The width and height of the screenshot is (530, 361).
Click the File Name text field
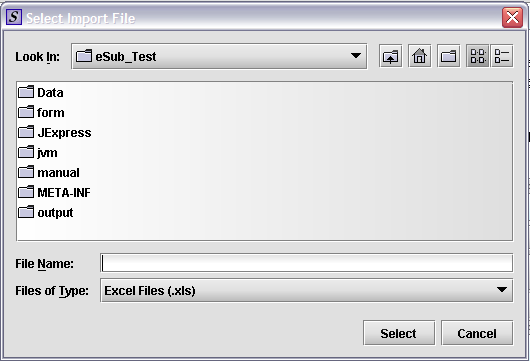[x=307, y=263]
